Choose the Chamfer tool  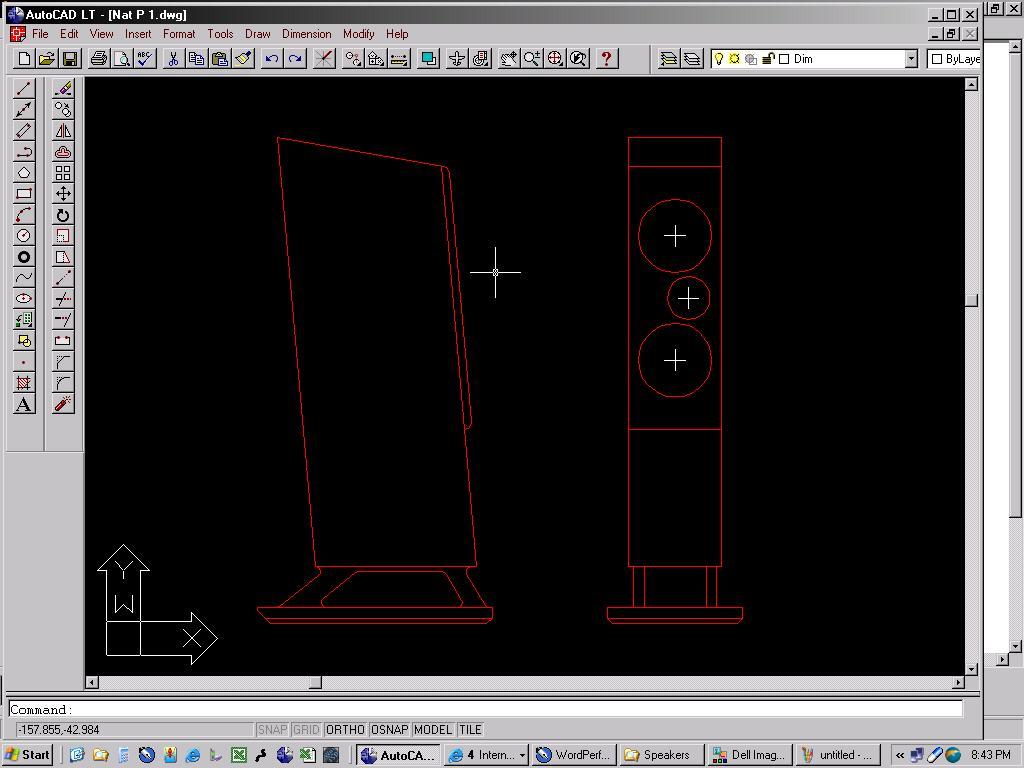63,362
